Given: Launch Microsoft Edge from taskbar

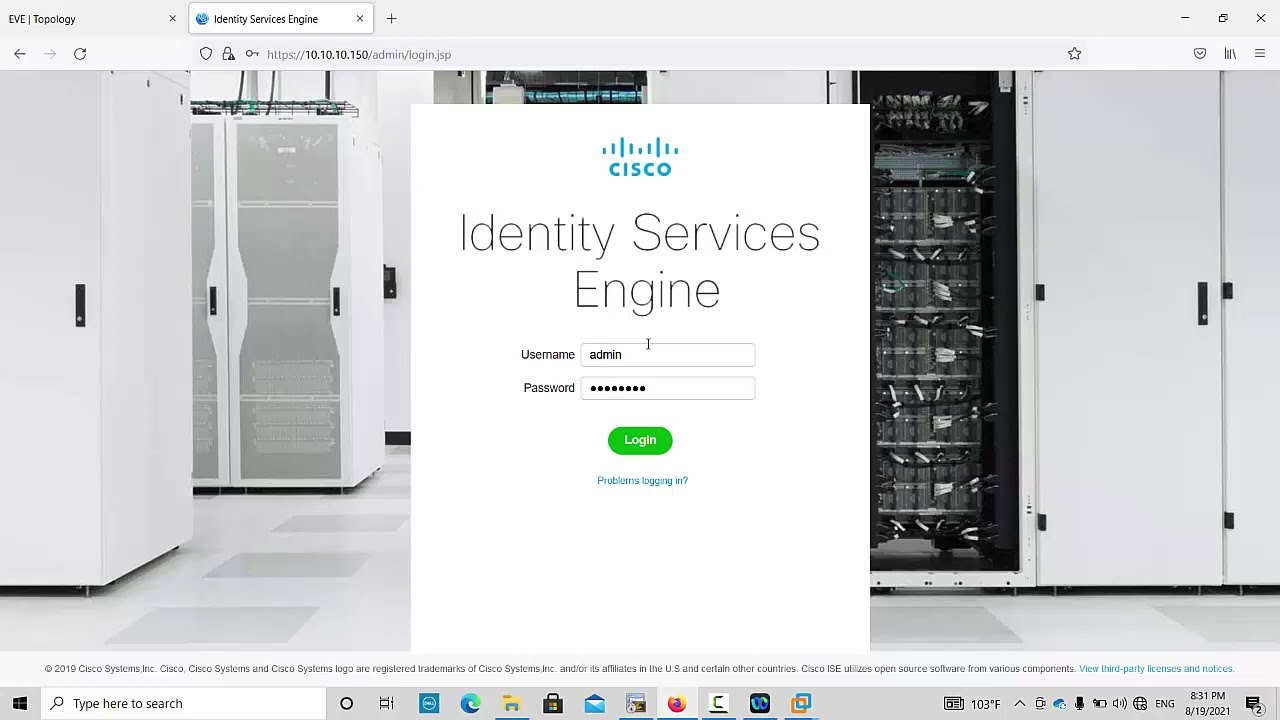Looking at the screenshot, I should [470, 703].
